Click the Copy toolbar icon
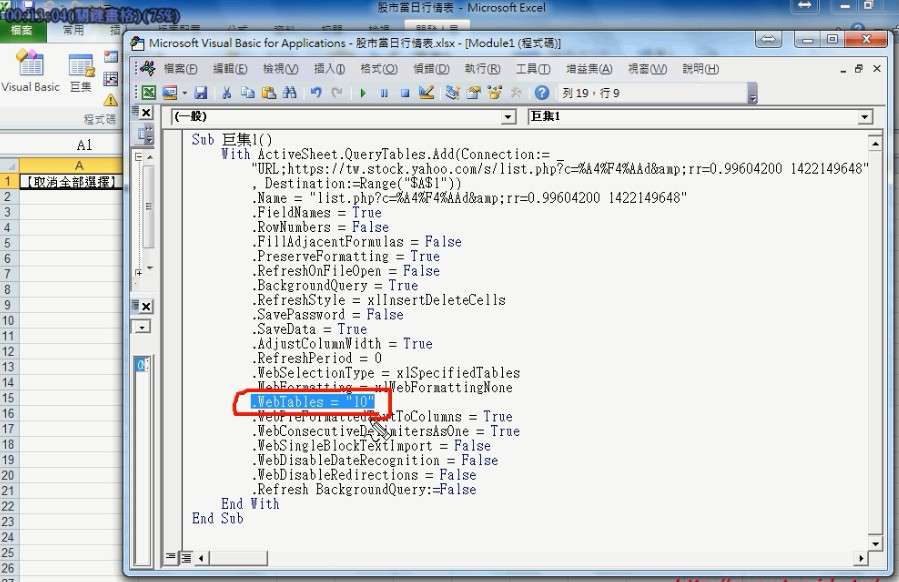Screen dimensions: 899x582 (248, 93)
